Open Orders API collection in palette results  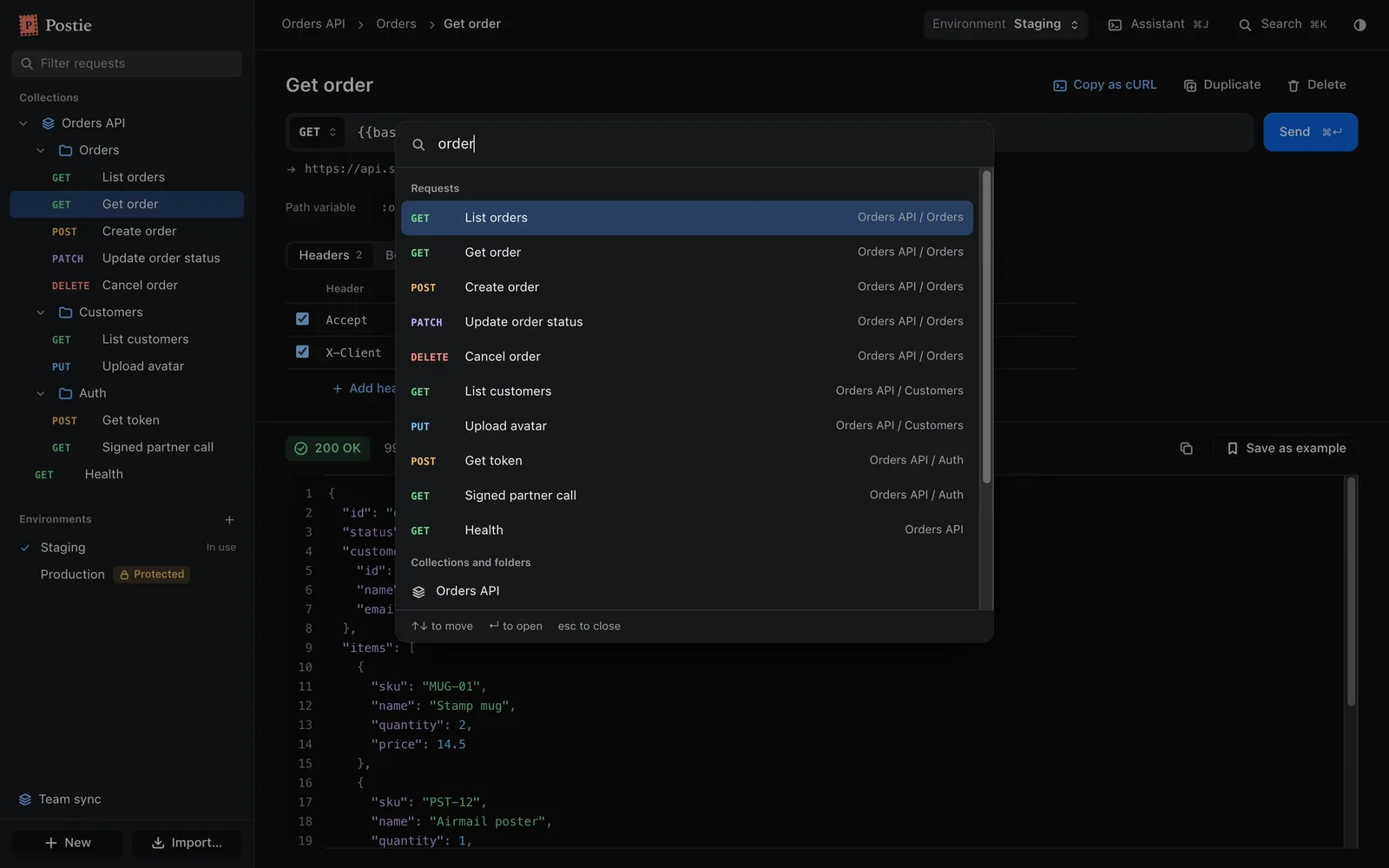point(687,591)
